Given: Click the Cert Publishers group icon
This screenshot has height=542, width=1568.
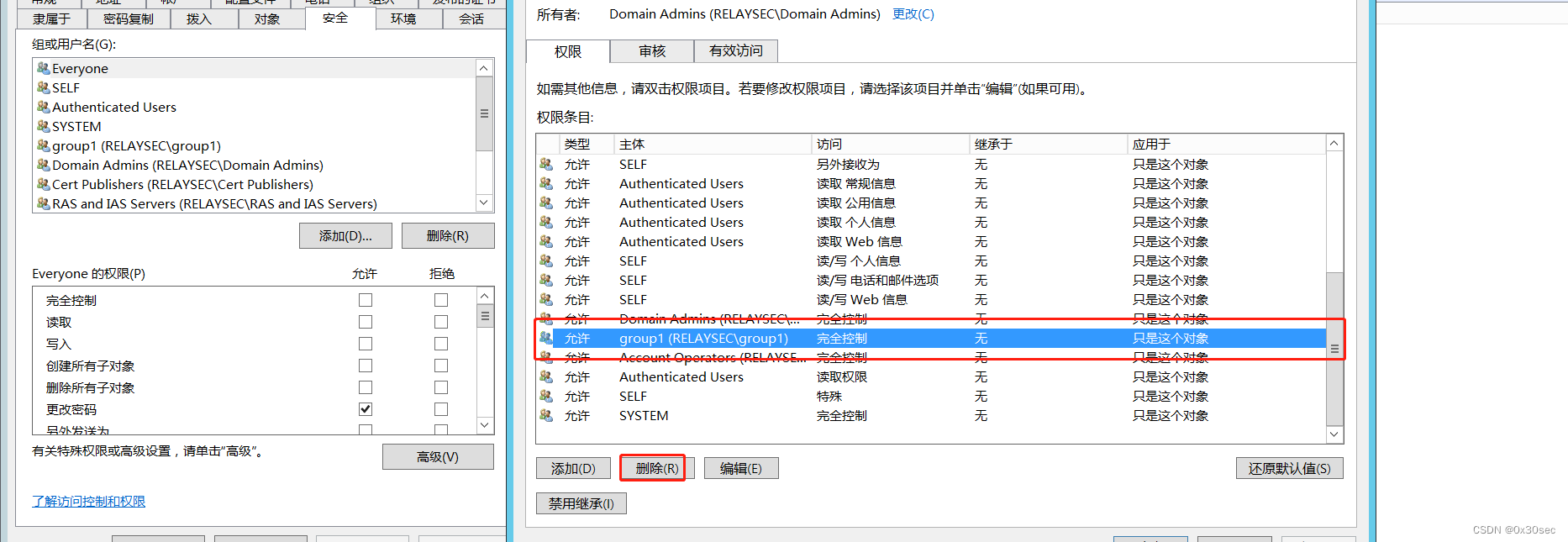Looking at the screenshot, I should pyautogui.click(x=44, y=184).
